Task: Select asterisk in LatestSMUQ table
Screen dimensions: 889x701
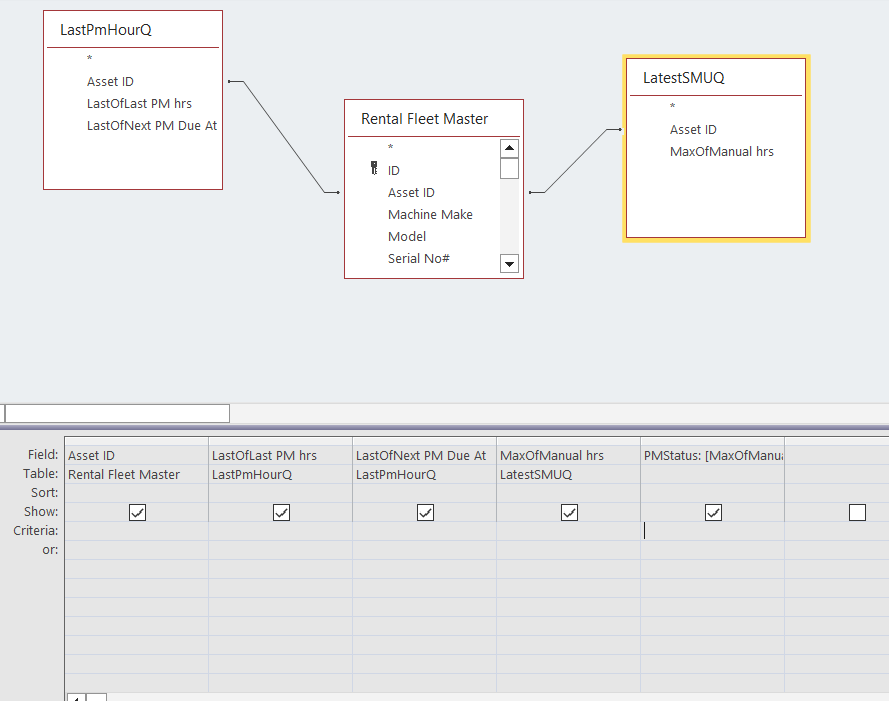Action: 672,106
